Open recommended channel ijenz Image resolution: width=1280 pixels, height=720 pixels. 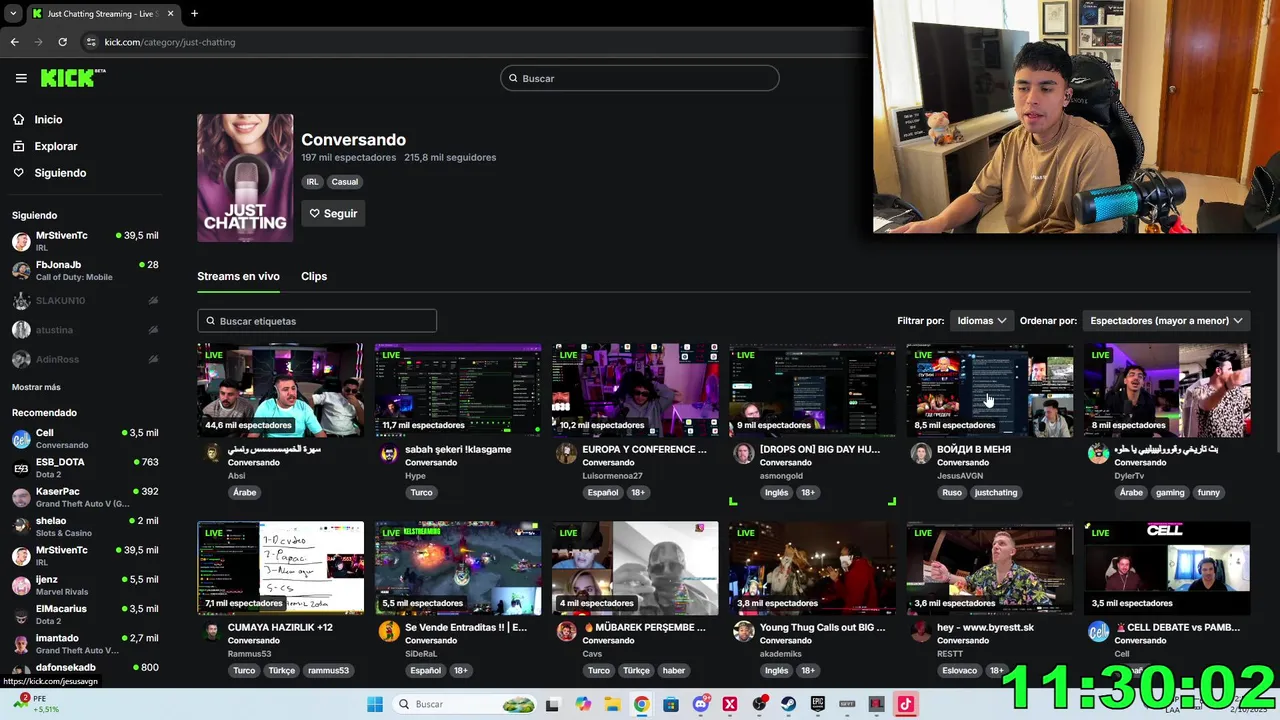tap(85, 585)
